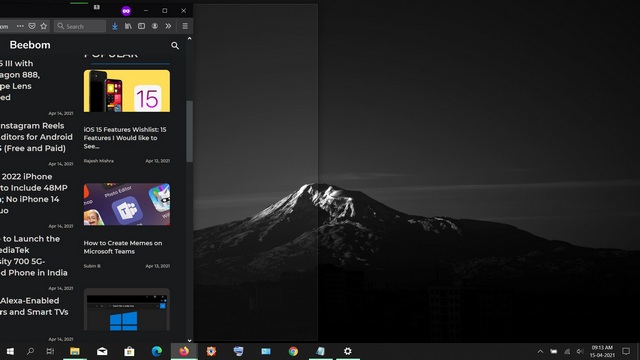Open Task View on the taskbar

[x=50, y=351]
